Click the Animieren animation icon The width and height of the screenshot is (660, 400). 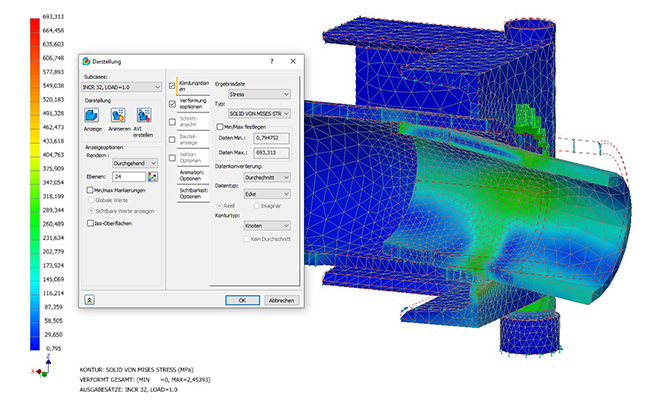point(119,116)
